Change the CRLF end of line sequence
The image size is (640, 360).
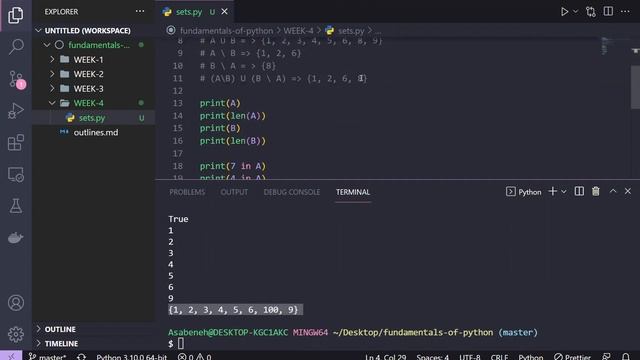(499, 356)
